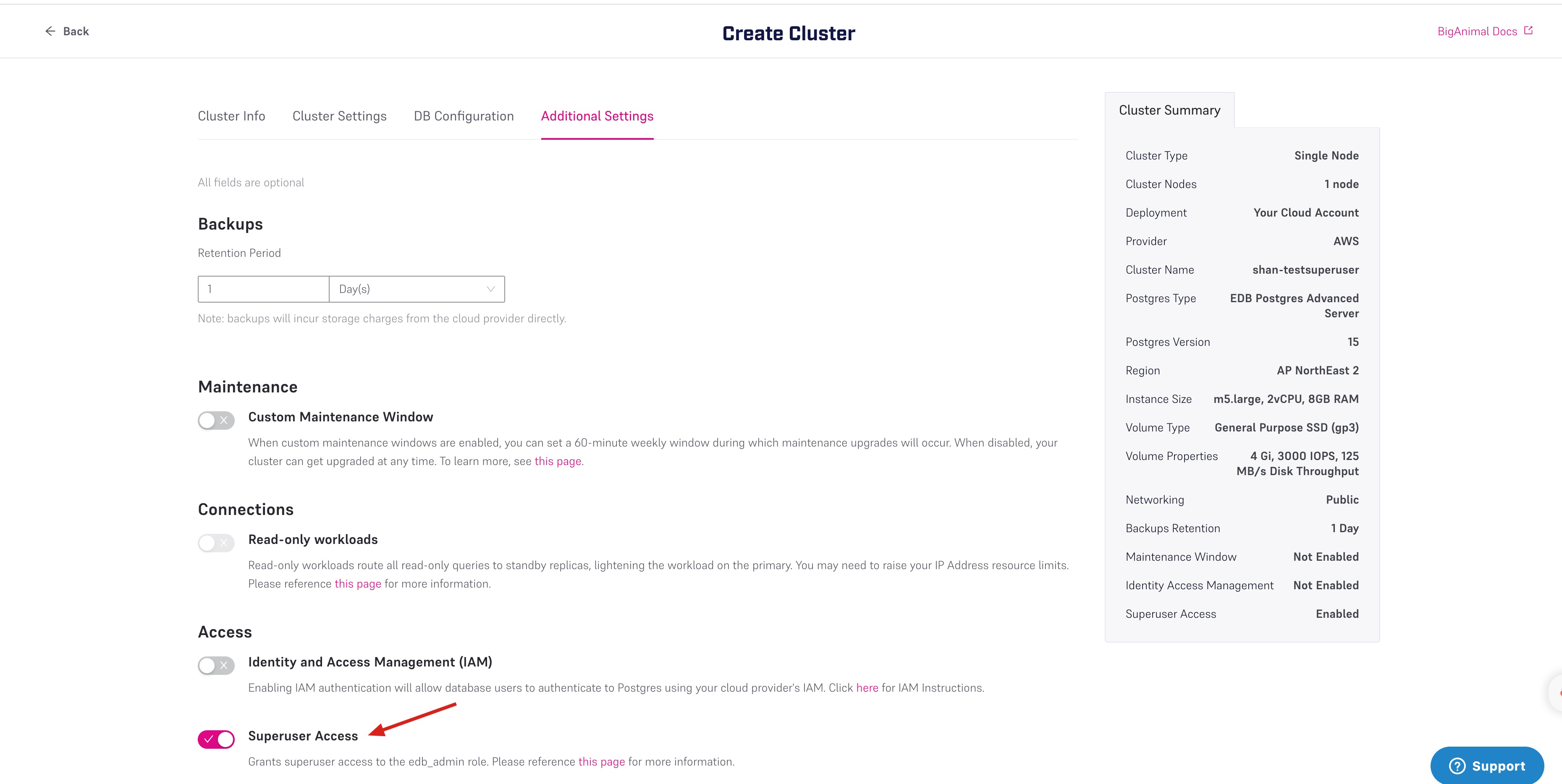This screenshot has width=1562, height=784.
Task: Disable the Superuser Access switch
Action: 216,739
